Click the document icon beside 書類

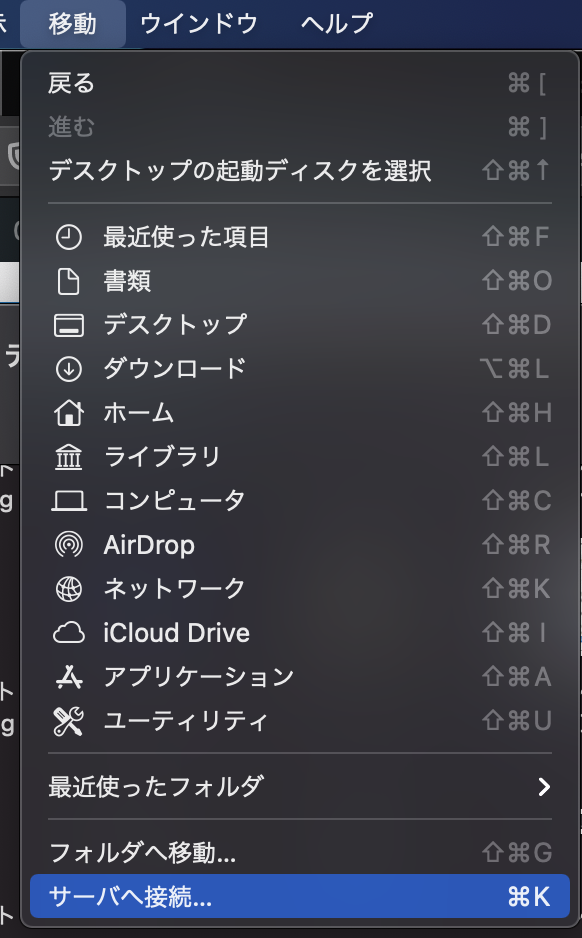69,281
